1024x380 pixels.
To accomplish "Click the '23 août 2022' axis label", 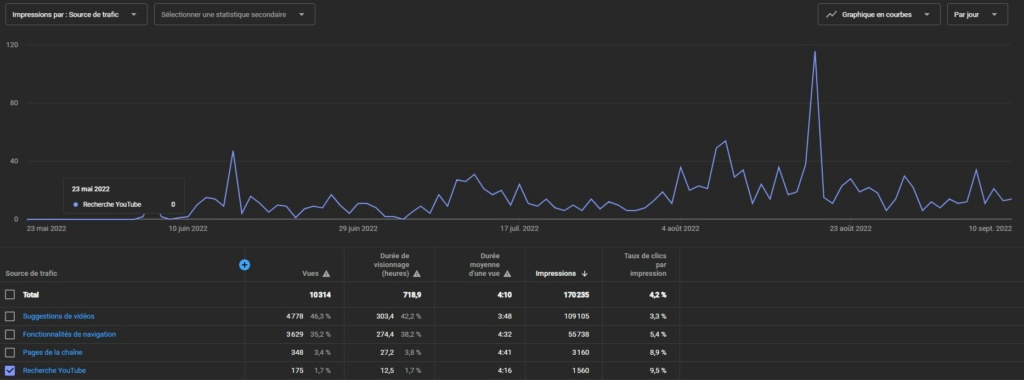I will (x=851, y=229).
